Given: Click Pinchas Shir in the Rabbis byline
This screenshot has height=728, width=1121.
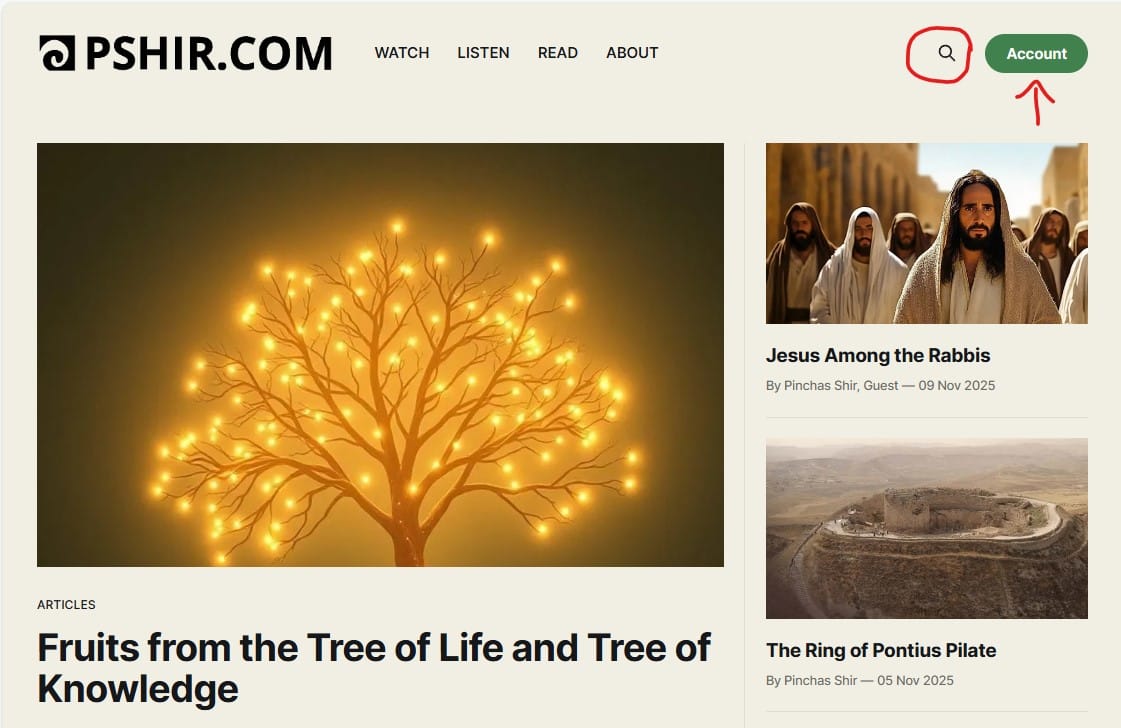Looking at the screenshot, I should [x=820, y=385].
